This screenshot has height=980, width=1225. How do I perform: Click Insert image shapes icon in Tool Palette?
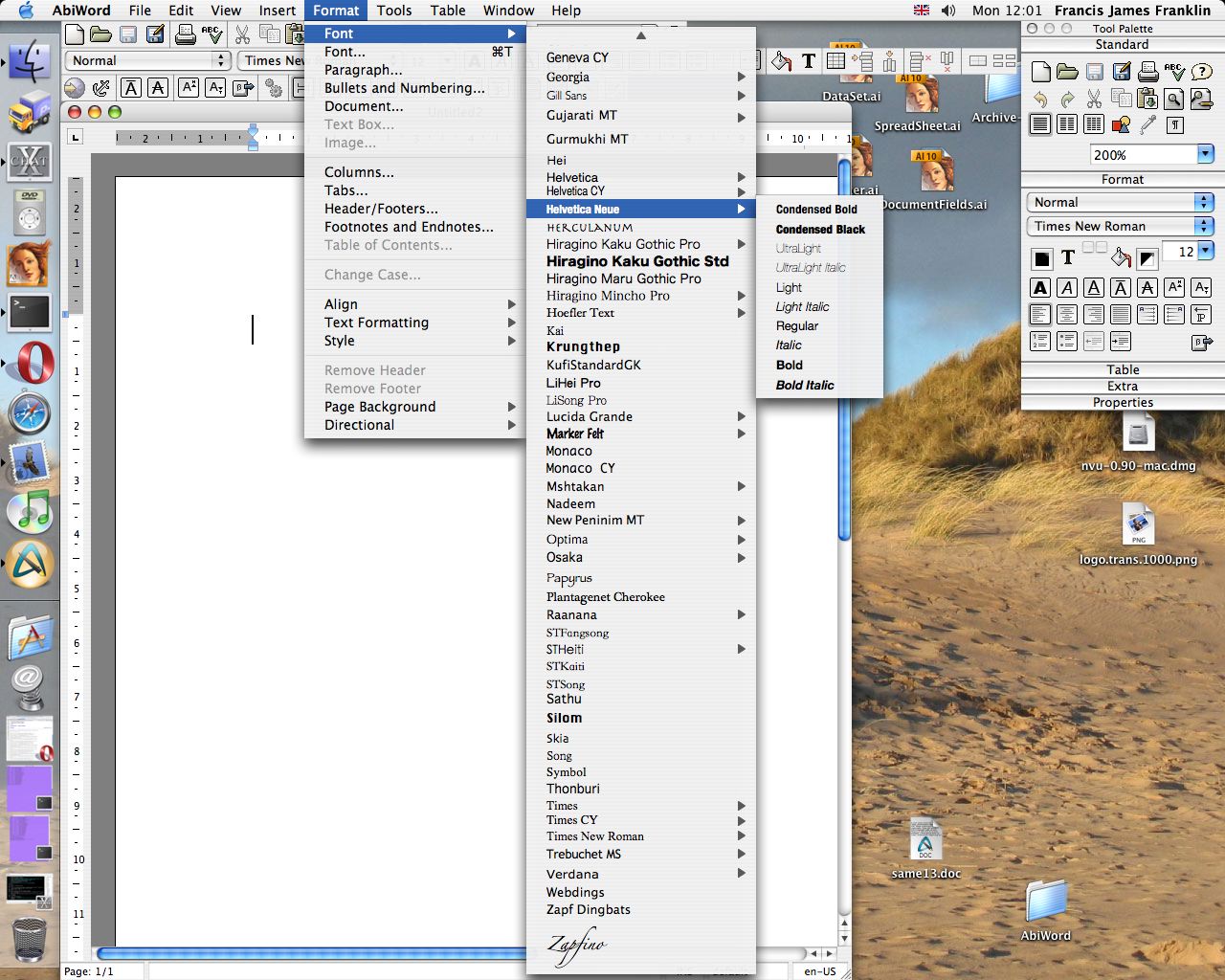pyautogui.click(x=1121, y=123)
